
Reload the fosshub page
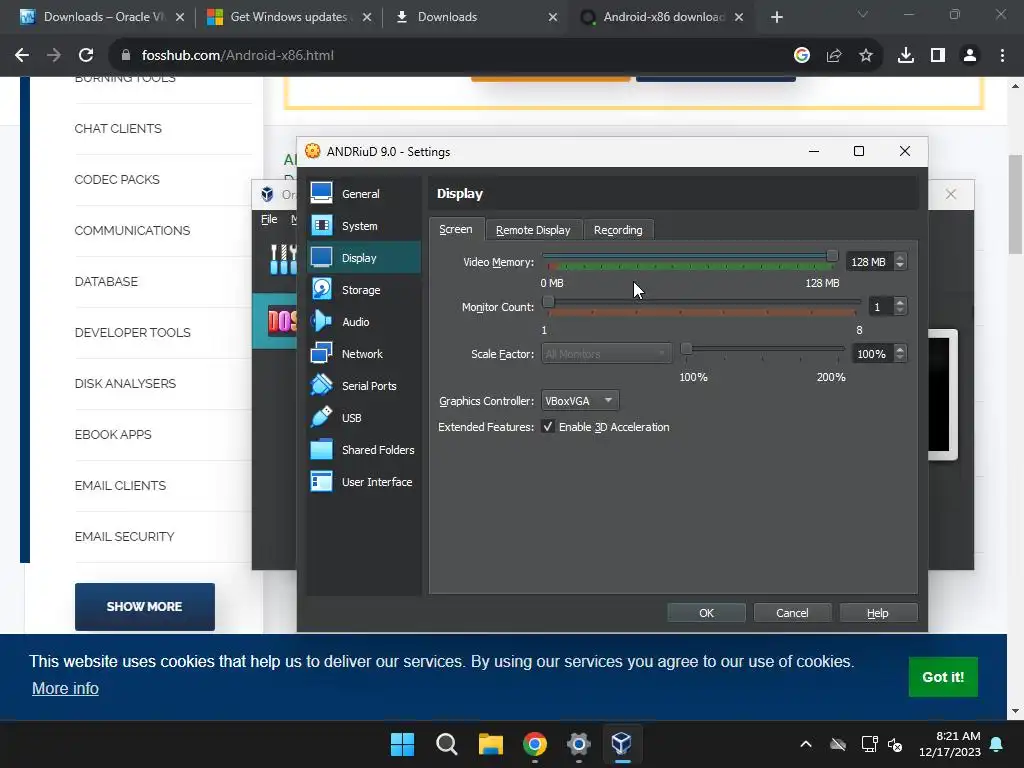[x=86, y=56]
